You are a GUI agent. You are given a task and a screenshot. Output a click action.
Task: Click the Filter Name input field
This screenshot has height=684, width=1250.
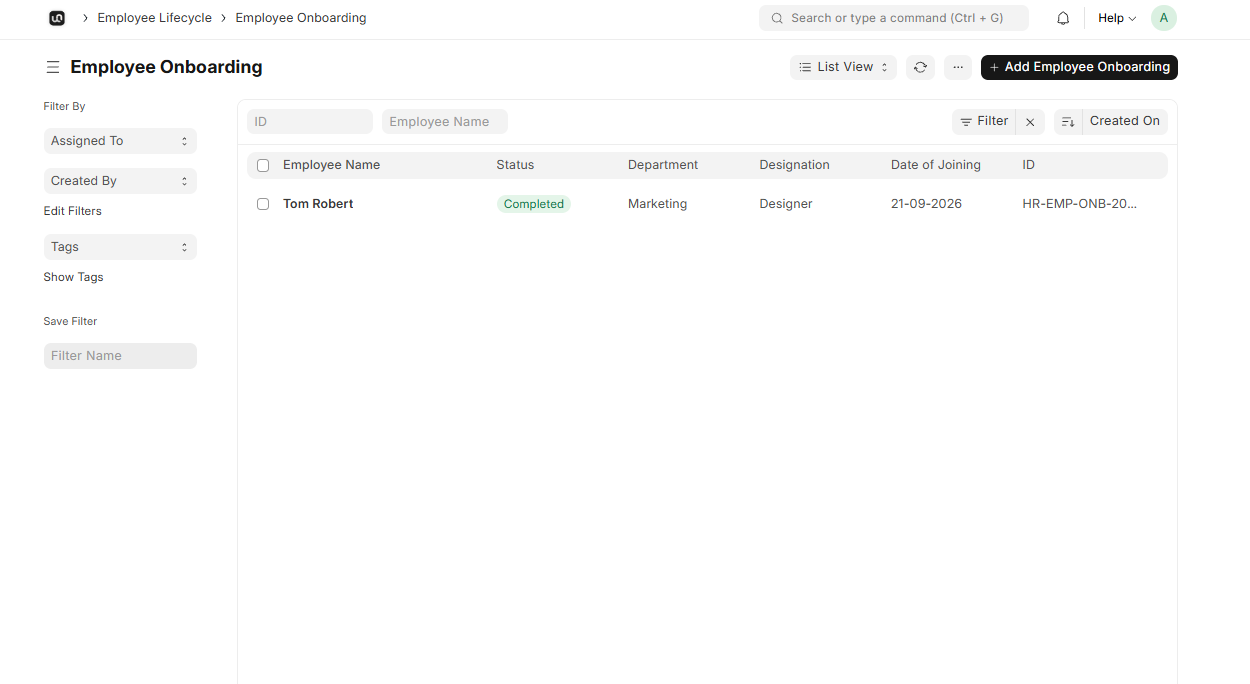(120, 356)
